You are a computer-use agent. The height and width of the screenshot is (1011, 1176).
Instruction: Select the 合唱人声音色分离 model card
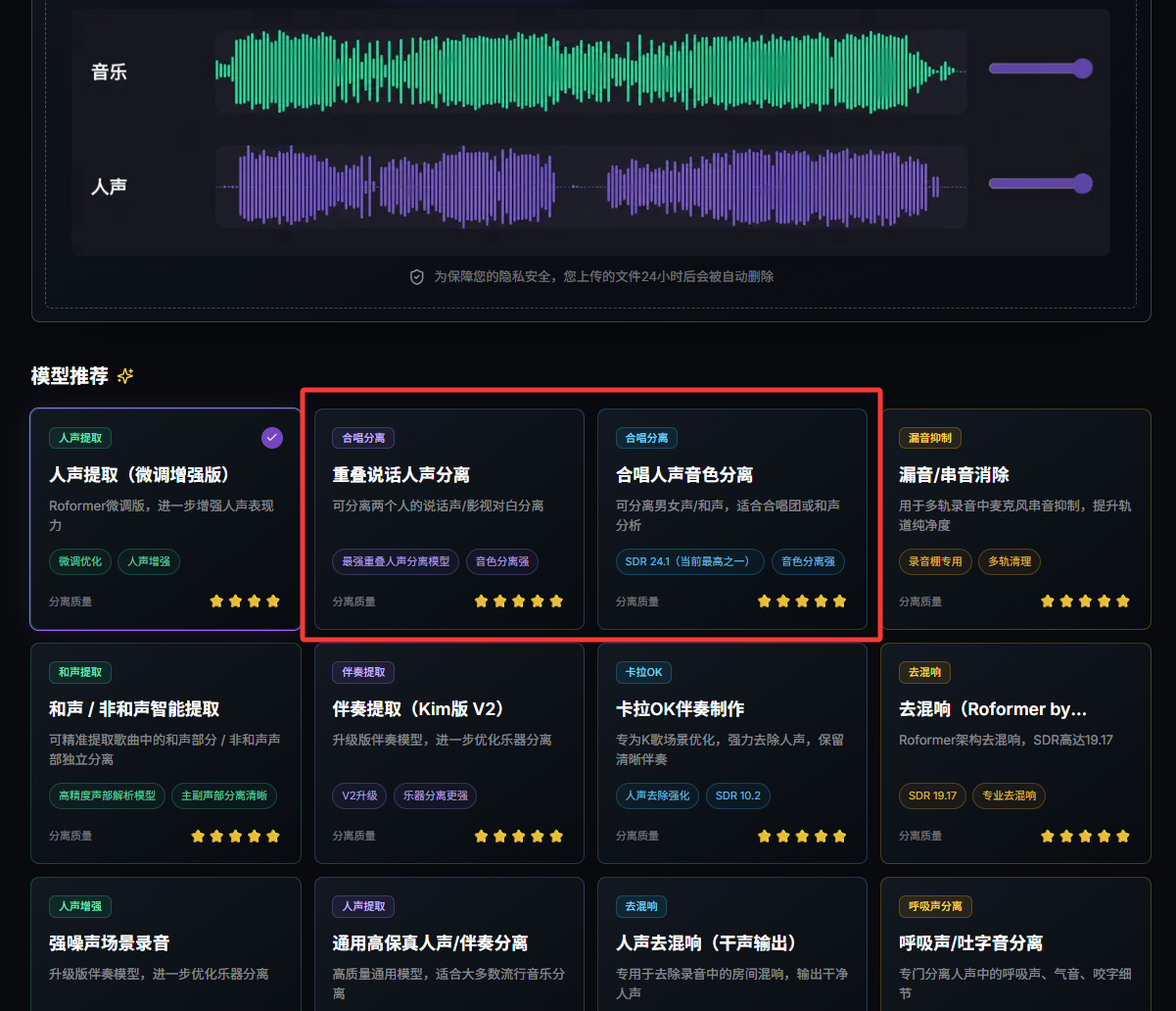pos(732,519)
